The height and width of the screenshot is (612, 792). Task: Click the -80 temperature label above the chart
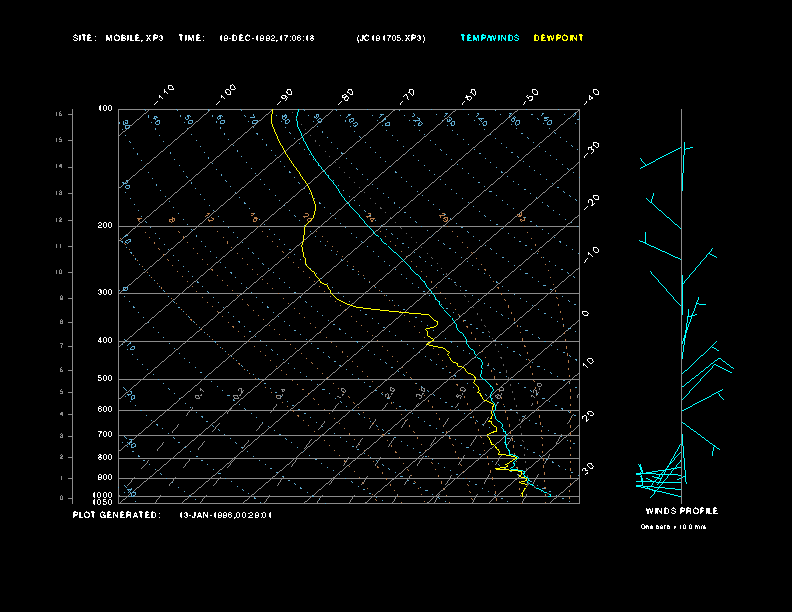coord(346,96)
